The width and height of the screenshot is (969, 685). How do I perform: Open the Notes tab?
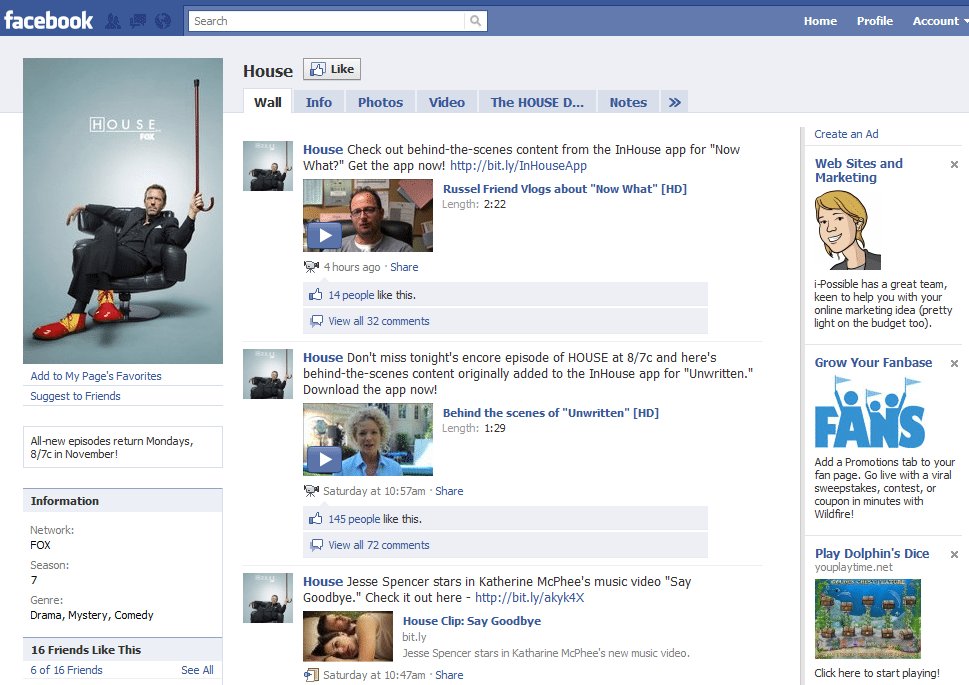[x=628, y=103]
